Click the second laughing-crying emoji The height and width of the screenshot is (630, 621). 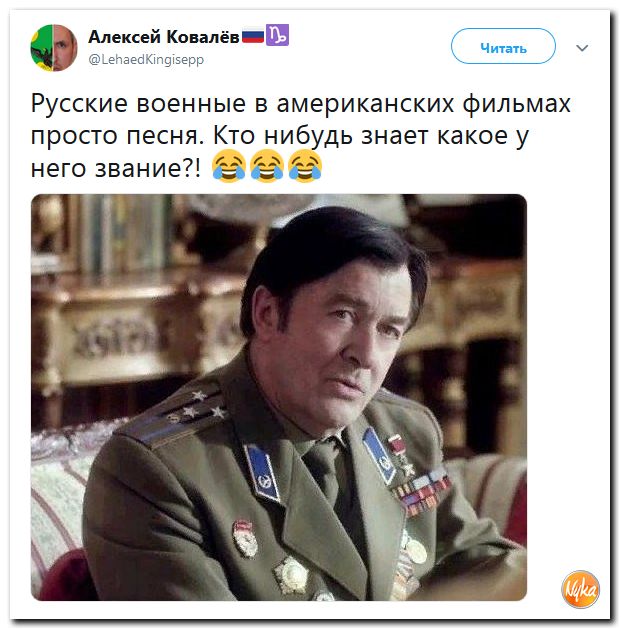coord(267,166)
